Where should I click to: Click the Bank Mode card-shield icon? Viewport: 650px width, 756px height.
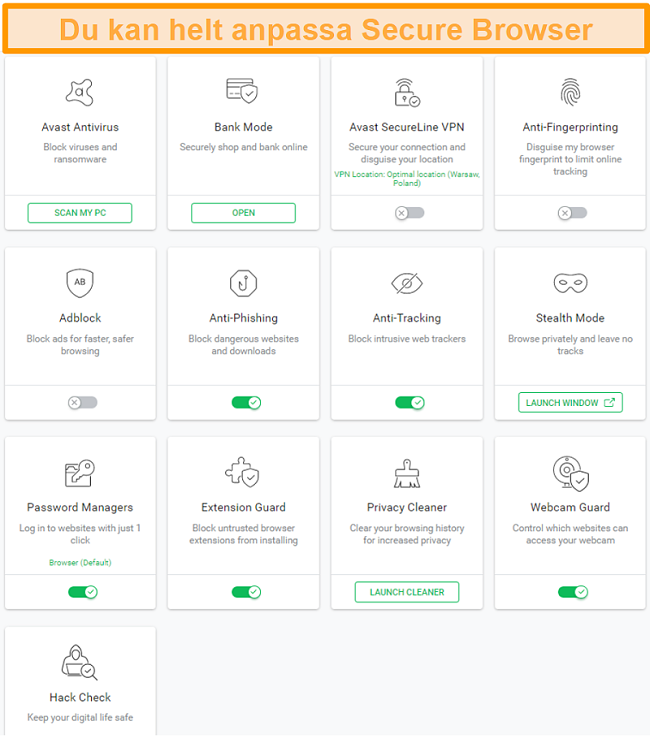[x=242, y=91]
